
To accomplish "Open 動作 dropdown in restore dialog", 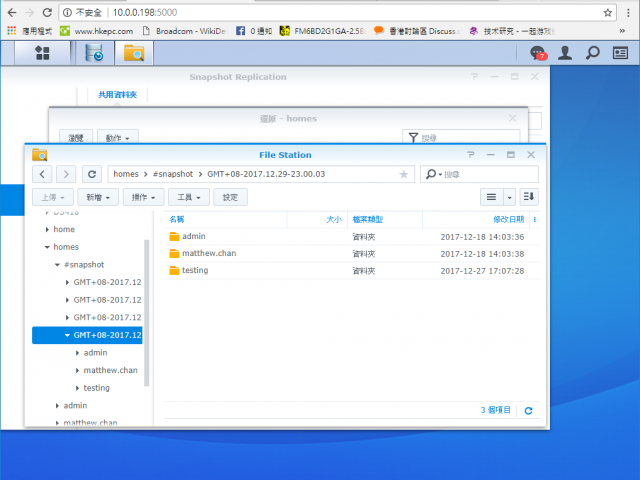I will tap(118, 138).
